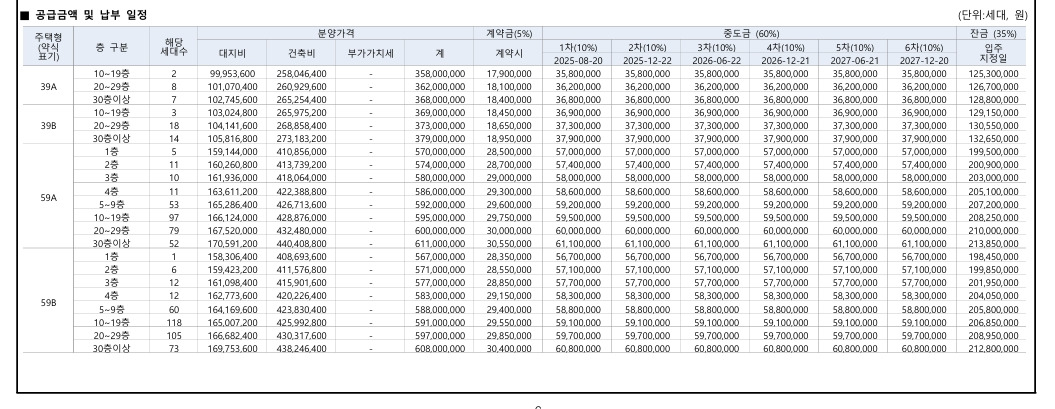
Task: Click the land cost value '99,953,600'
Action: click(x=232, y=73)
